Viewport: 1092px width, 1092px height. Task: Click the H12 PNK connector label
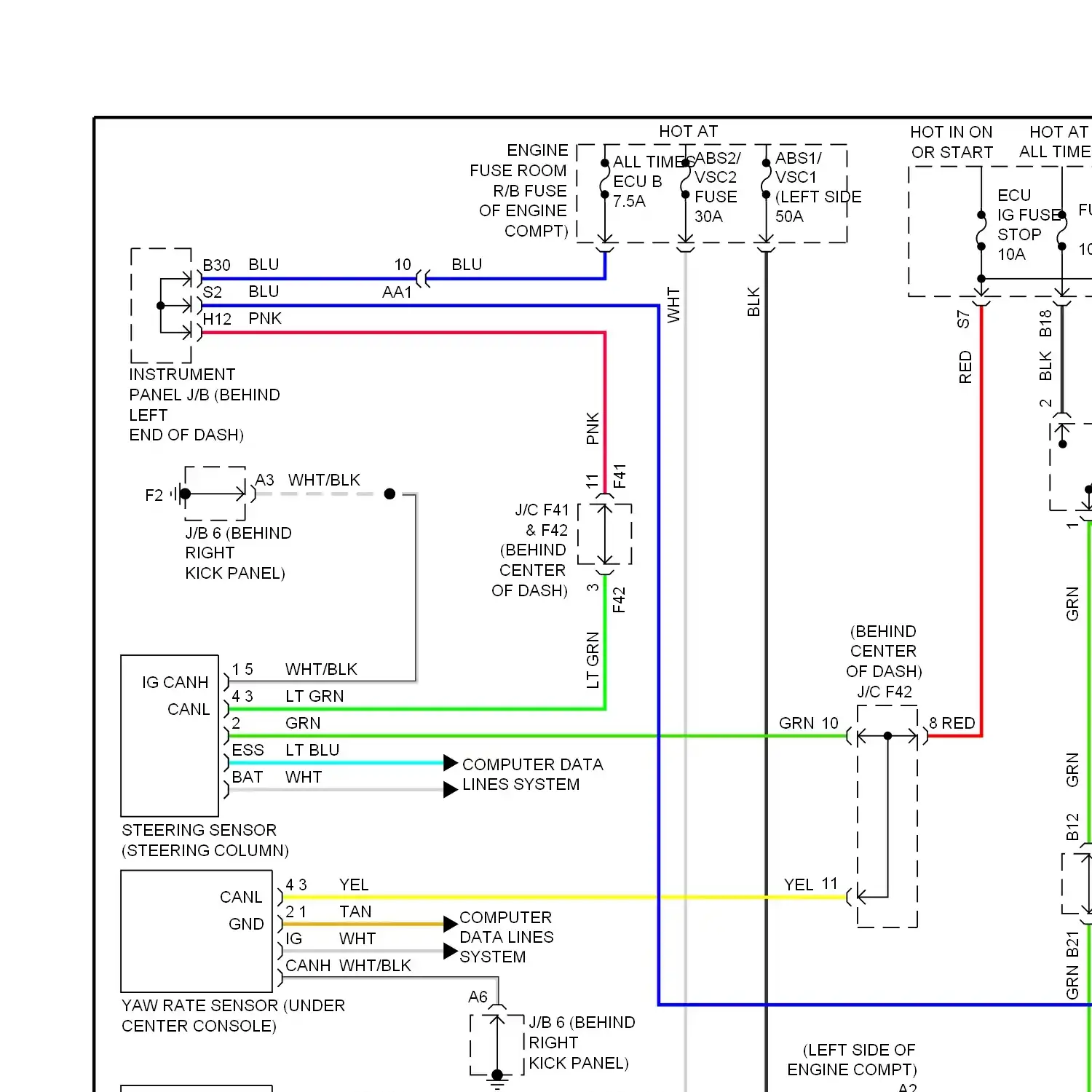coord(242,319)
